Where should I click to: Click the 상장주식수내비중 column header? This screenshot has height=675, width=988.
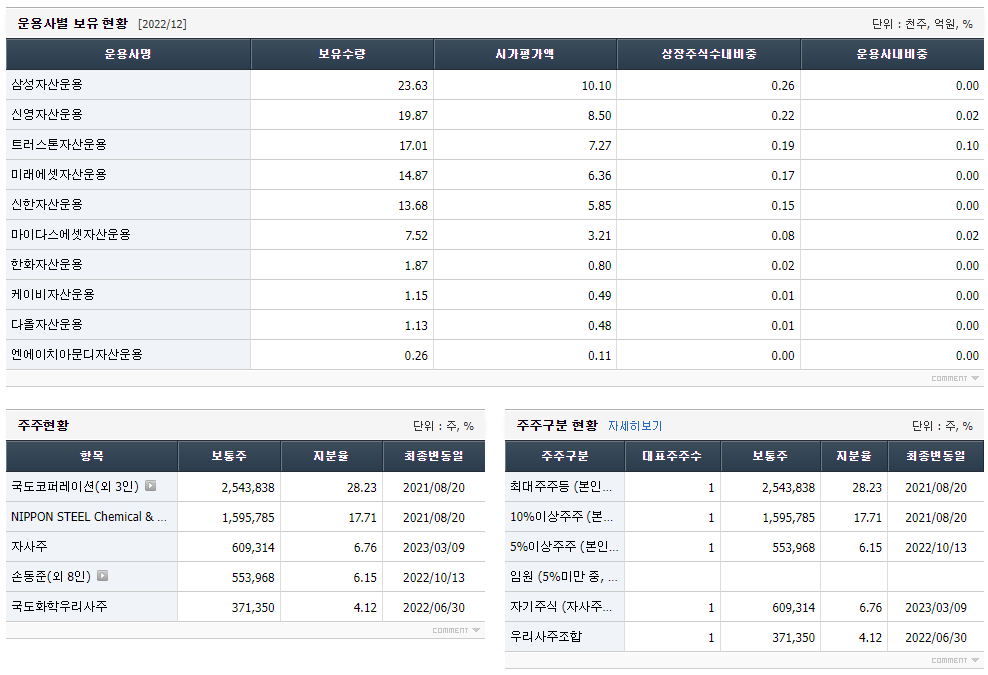click(x=709, y=54)
